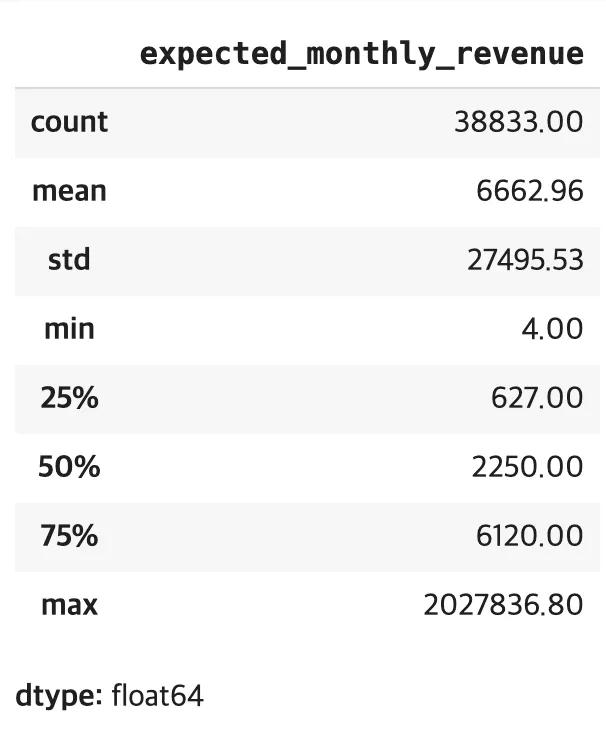This screenshot has height=740, width=606.
Task: Click the header divider line below column name
Action: (307, 88)
